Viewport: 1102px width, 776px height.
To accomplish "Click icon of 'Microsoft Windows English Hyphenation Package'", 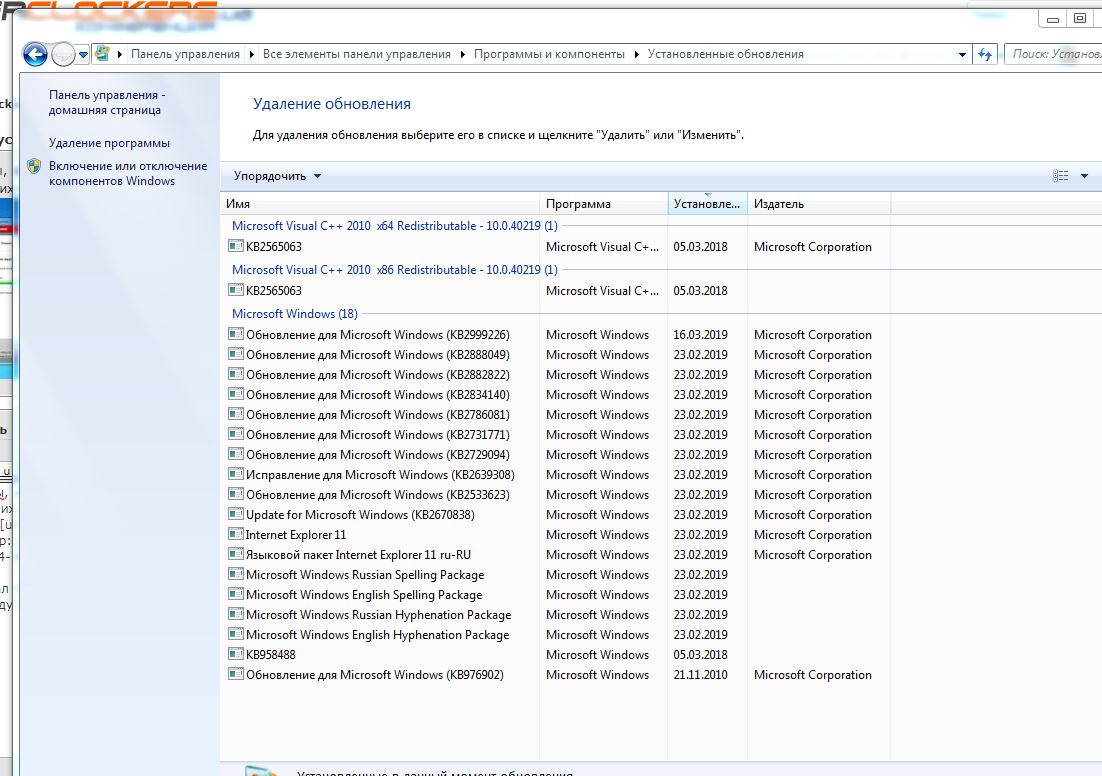I will (235, 634).
